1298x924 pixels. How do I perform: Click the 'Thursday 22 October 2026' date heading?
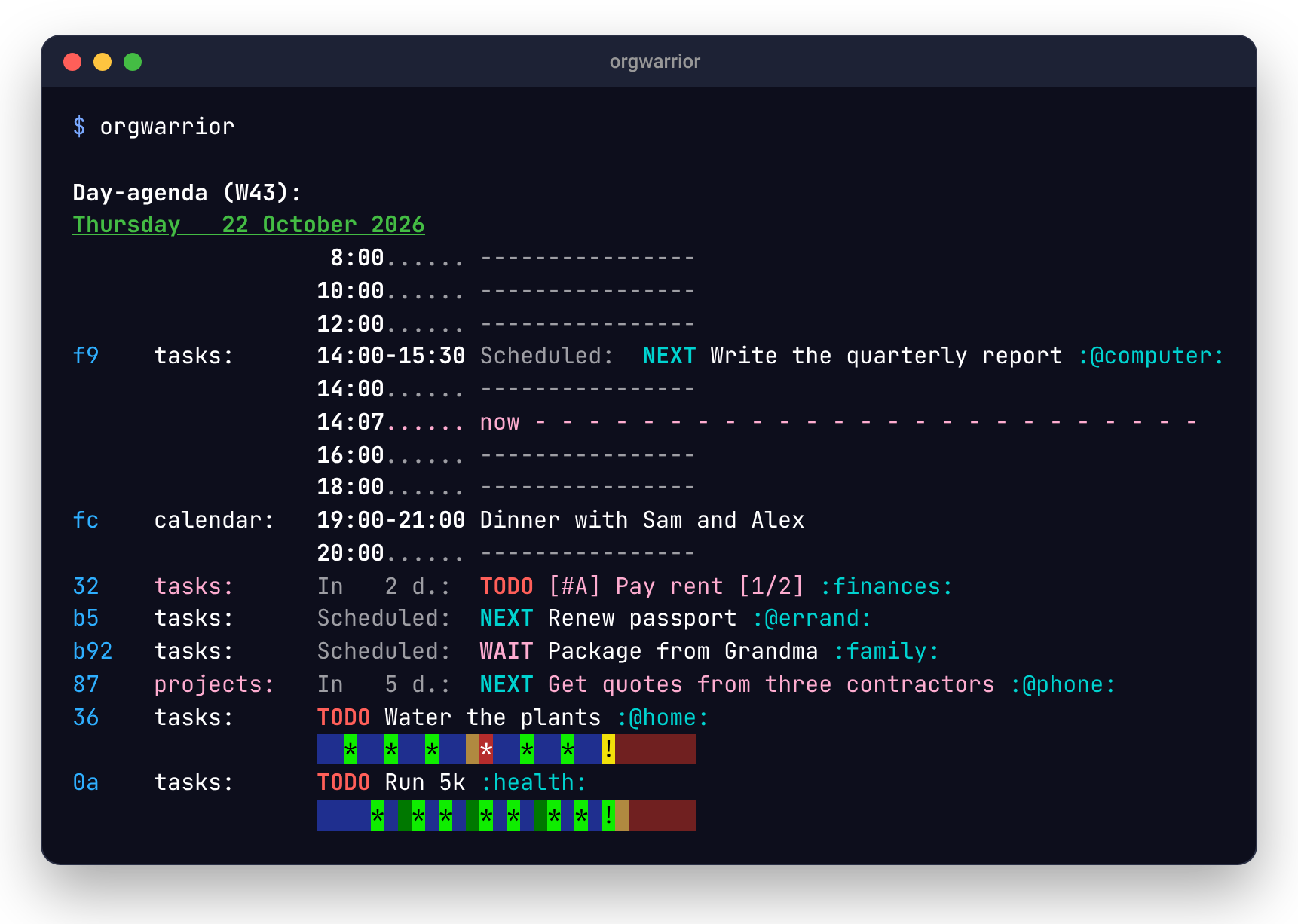249,225
